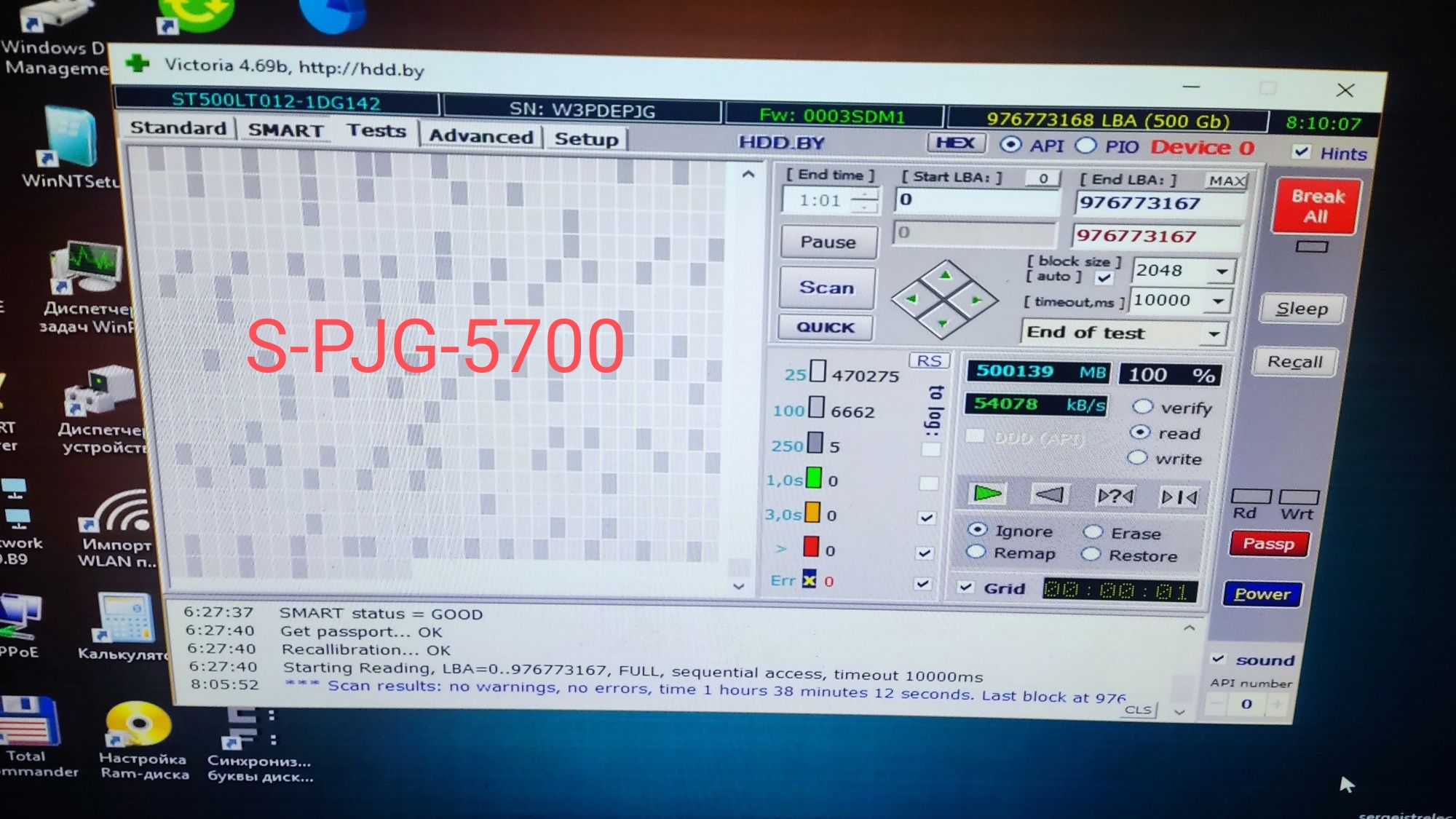The image size is (1456, 819).
Task: Select the Erase radio option
Action: (1092, 531)
